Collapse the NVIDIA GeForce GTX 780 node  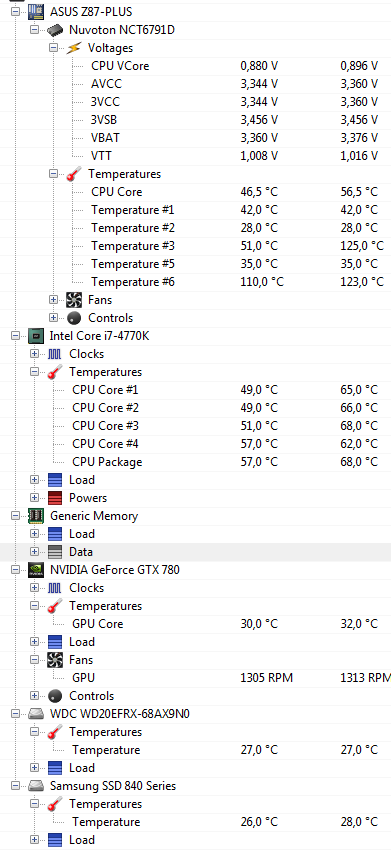pyautogui.click(x=16, y=570)
